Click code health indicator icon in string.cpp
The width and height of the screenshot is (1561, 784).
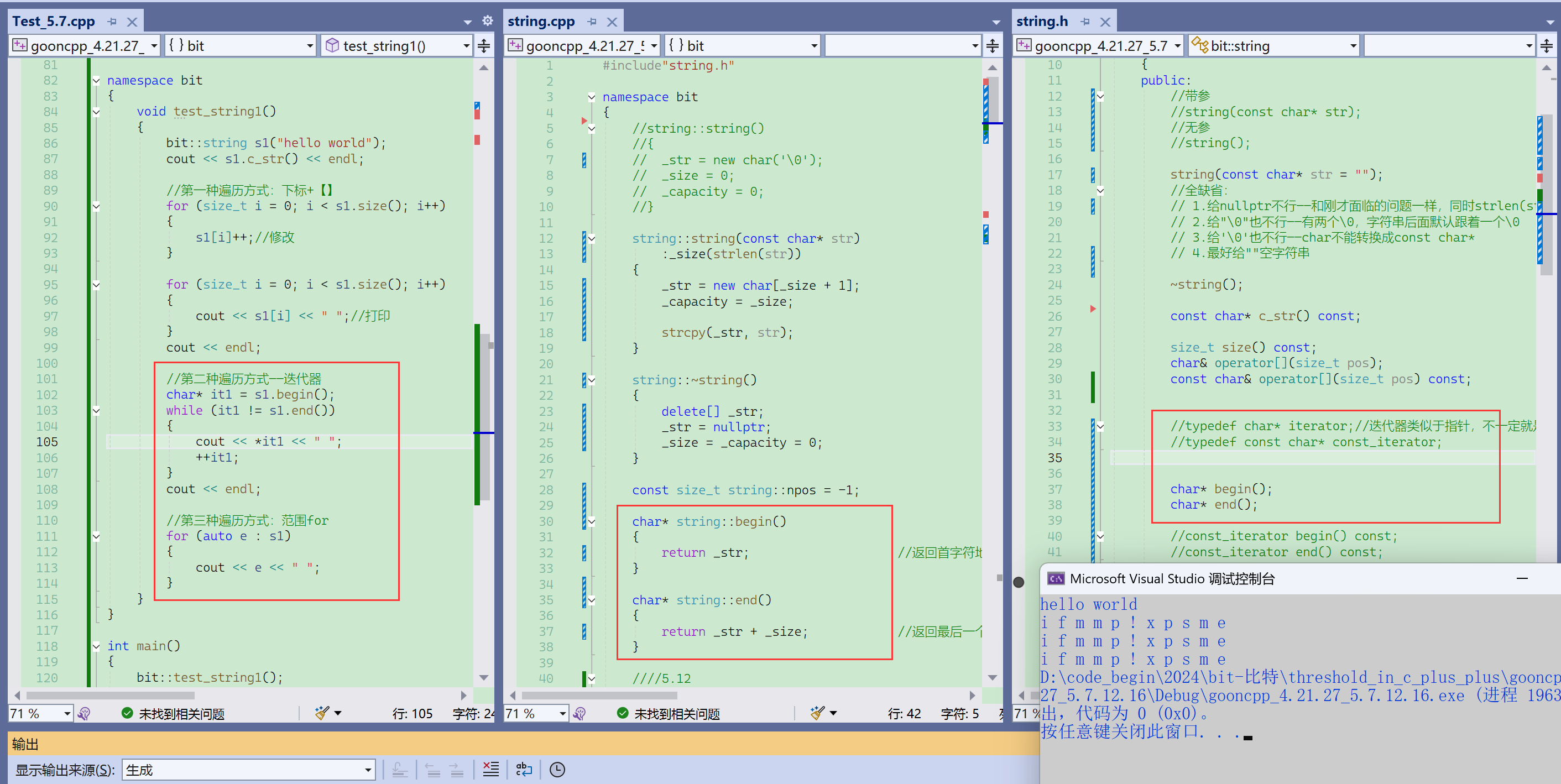click(x=579, y=714)
